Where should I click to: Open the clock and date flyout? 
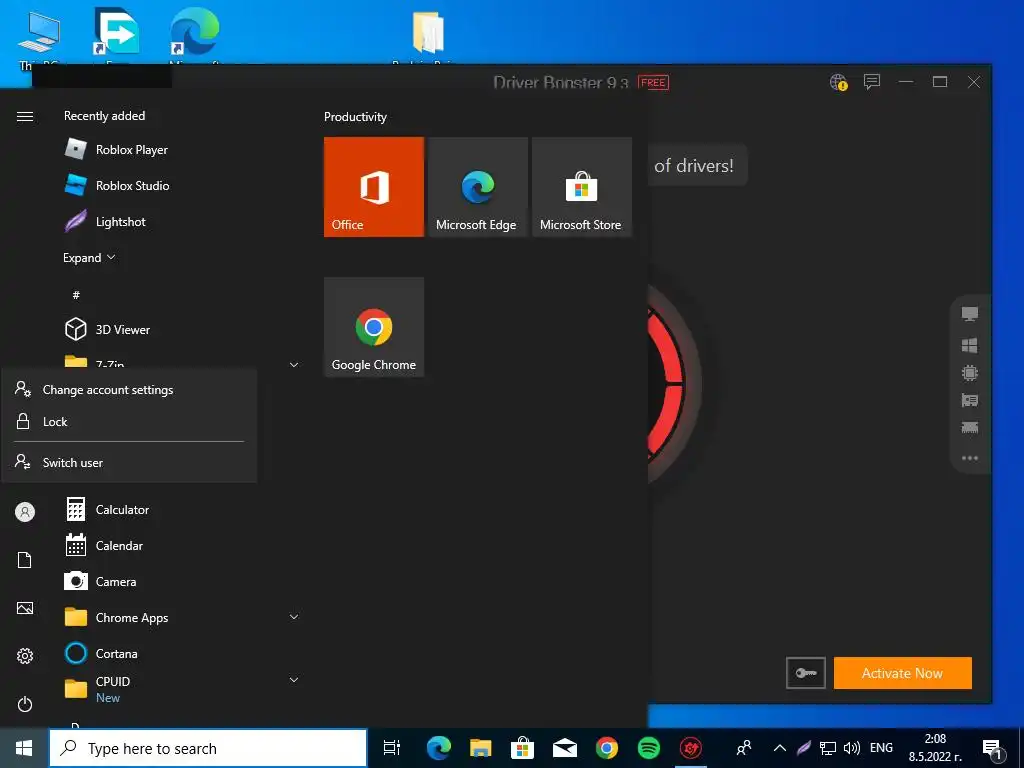[x=935, y=748]
